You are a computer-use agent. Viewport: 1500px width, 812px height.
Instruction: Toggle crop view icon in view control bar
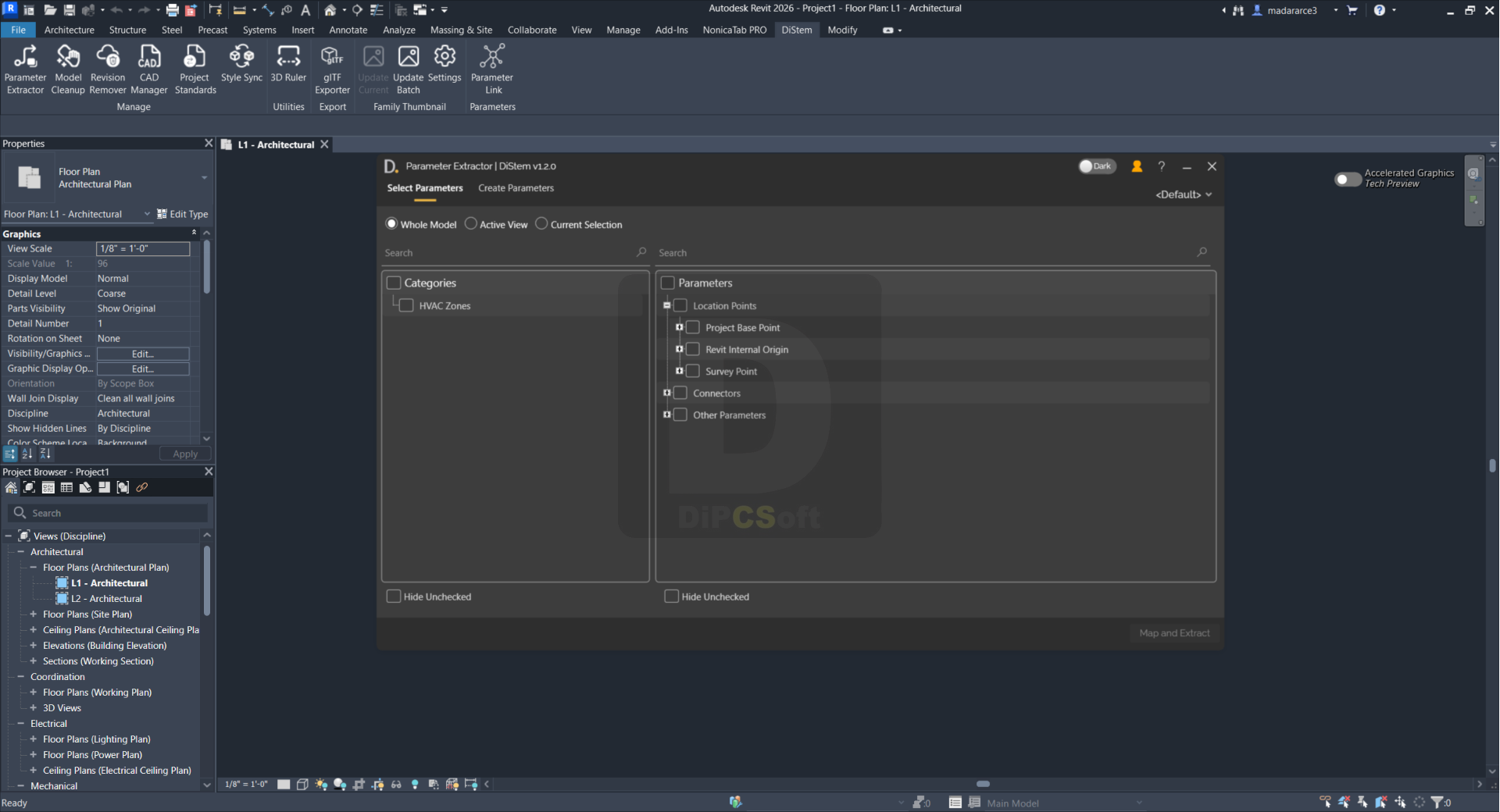click(359, 784)
